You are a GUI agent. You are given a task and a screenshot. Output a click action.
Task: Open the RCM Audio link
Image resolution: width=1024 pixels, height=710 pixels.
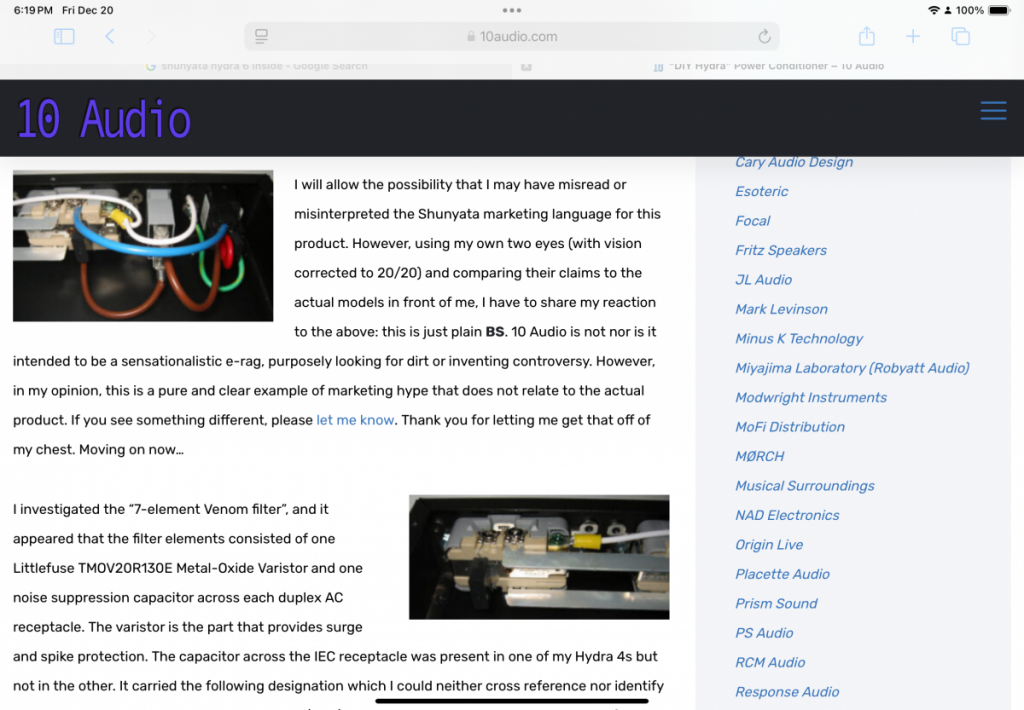click(770, 662)
